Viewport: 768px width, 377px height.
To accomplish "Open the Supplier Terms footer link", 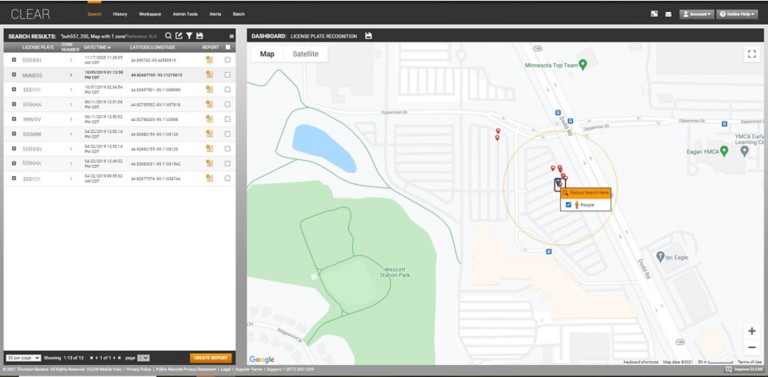I will (250, 370).
